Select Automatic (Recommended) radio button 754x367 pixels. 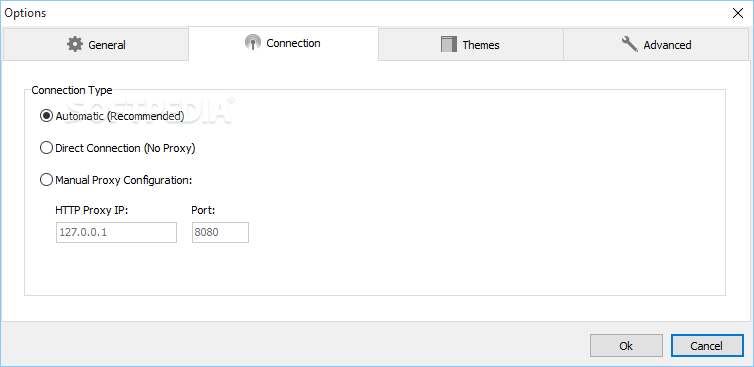click(46, 116)
